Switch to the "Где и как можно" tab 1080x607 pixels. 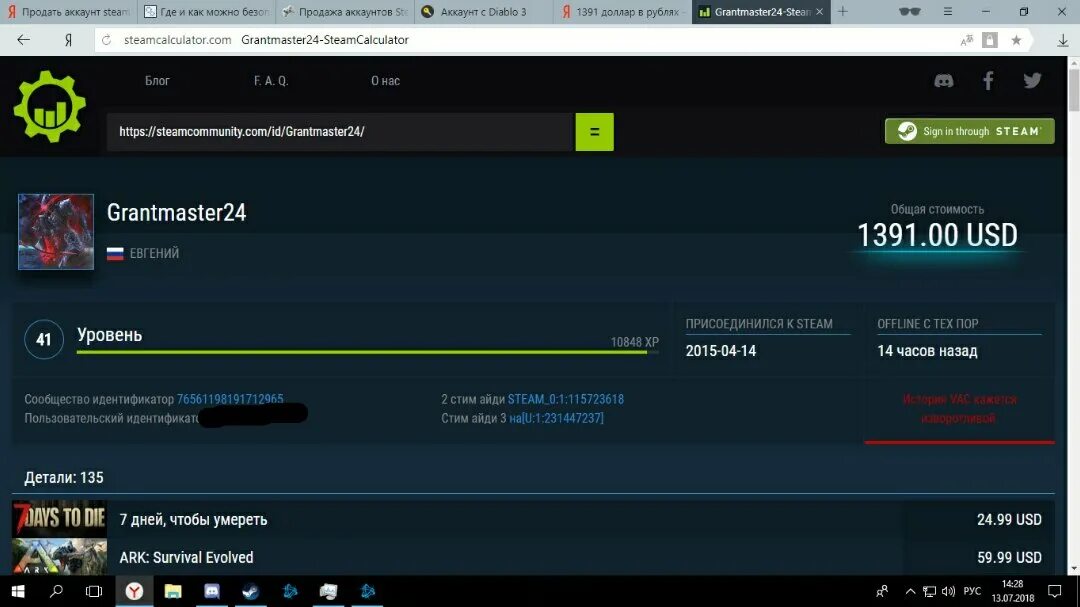pos(206,12)
